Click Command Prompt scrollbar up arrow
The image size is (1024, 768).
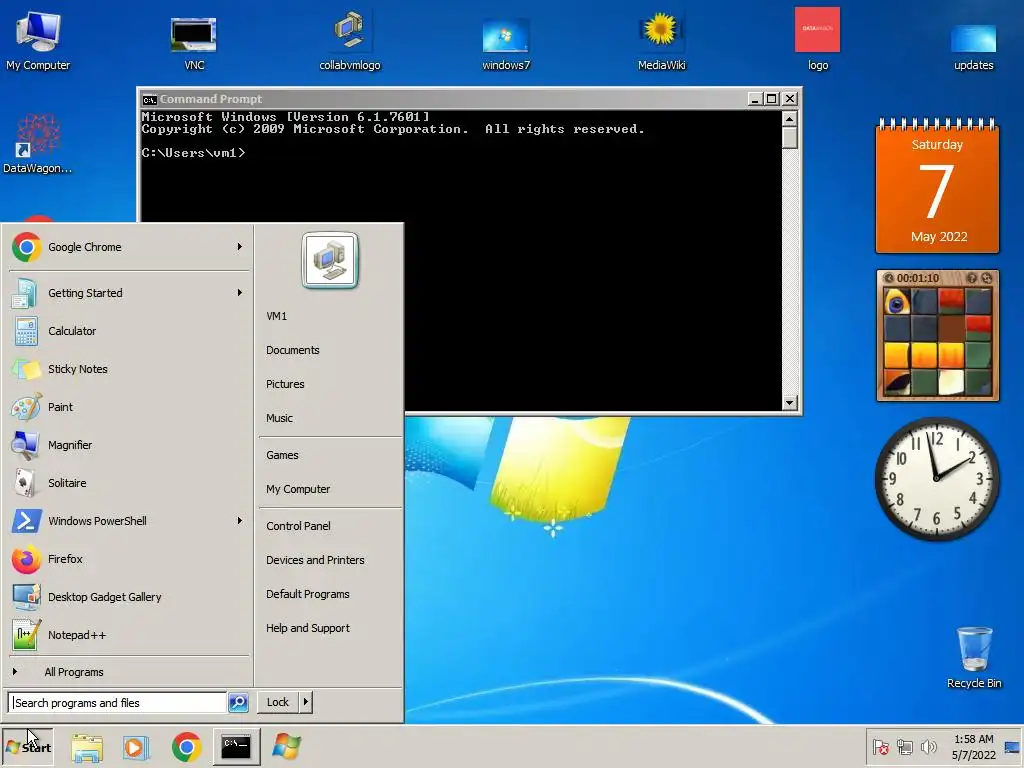(x=790, y=119)
